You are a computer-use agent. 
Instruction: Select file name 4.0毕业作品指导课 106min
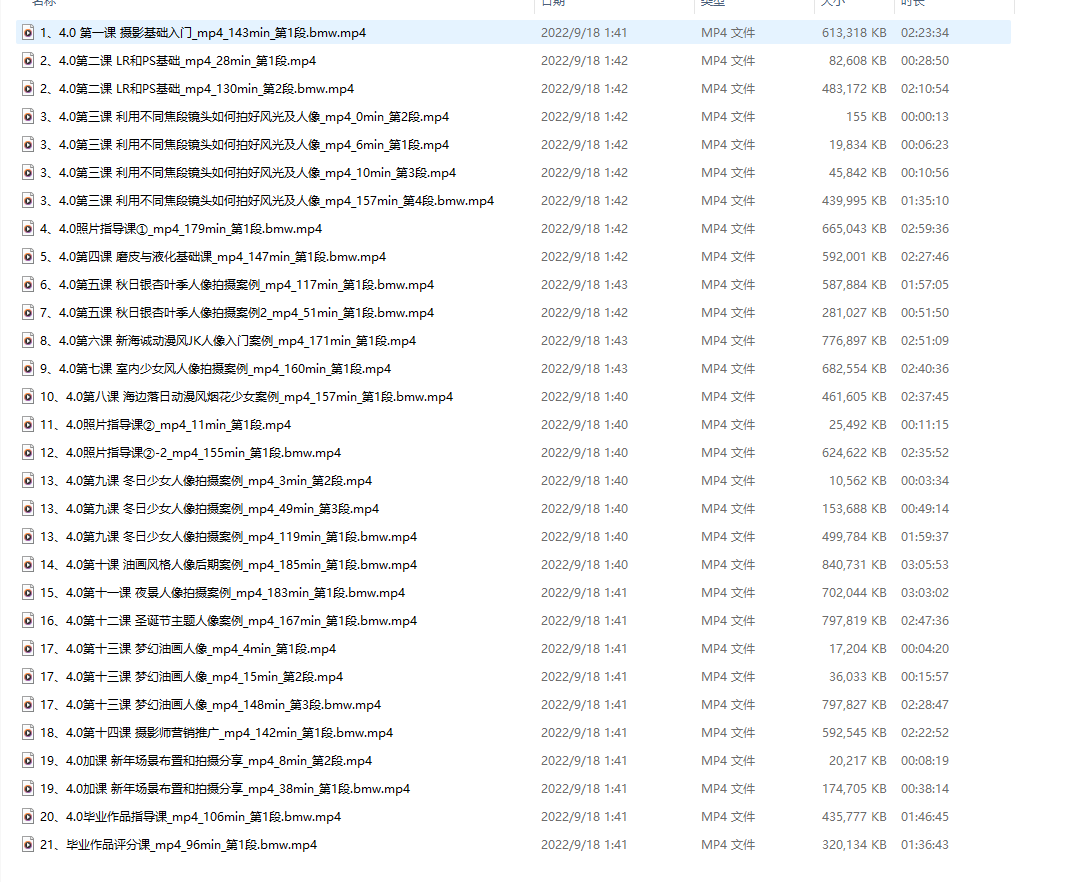pos(190,817)
